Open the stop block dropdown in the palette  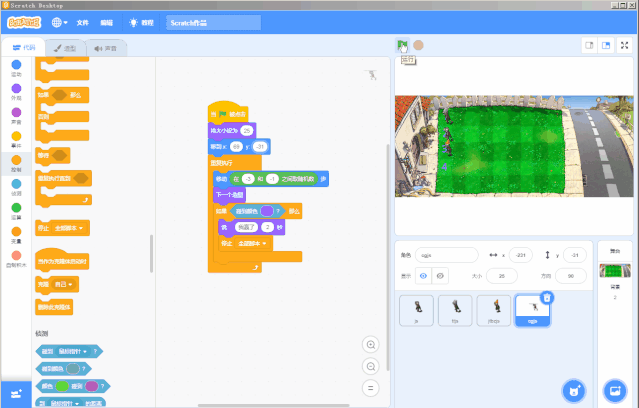pos(68,228)
